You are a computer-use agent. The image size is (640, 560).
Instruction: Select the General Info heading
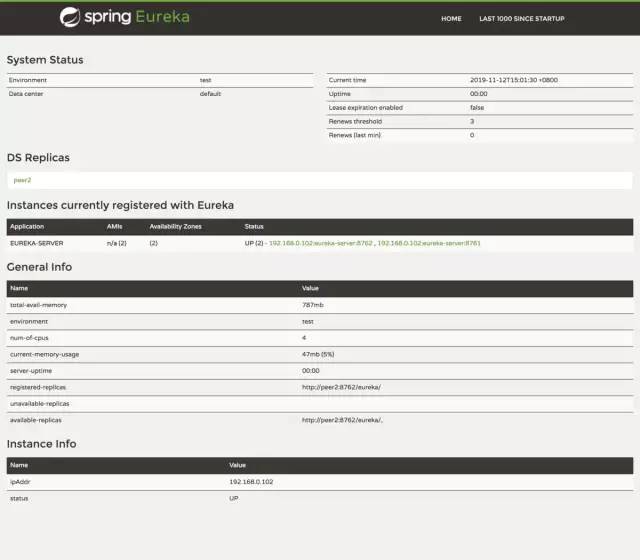(40, 267)
